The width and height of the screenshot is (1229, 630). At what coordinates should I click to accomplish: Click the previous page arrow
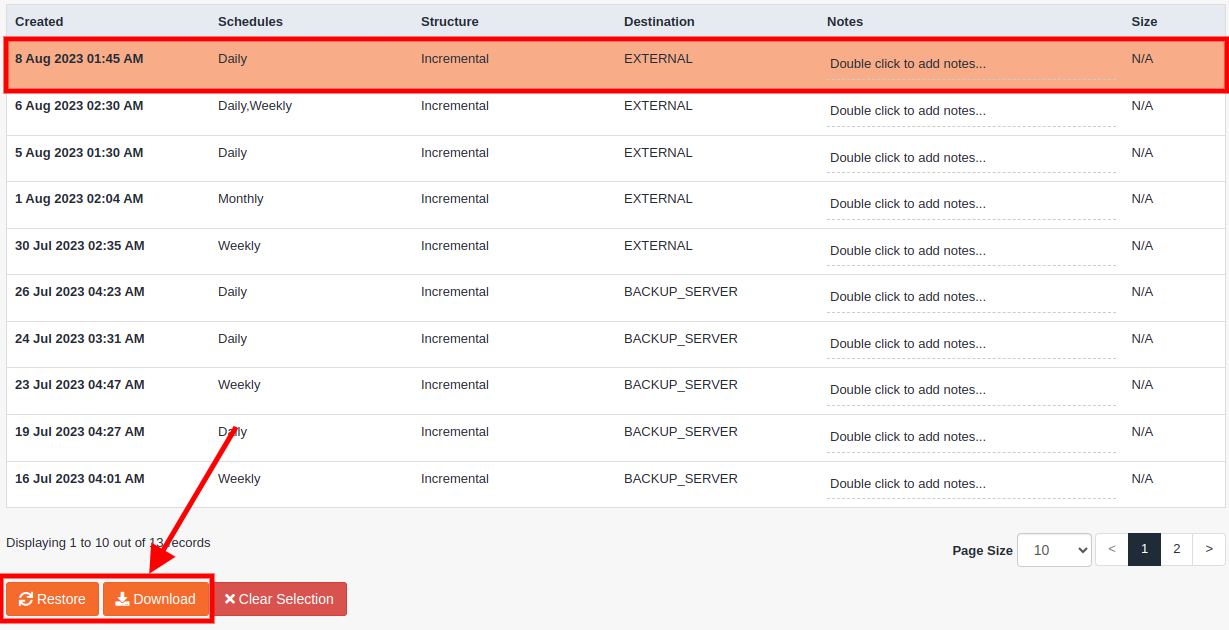tap(1112, 549)
